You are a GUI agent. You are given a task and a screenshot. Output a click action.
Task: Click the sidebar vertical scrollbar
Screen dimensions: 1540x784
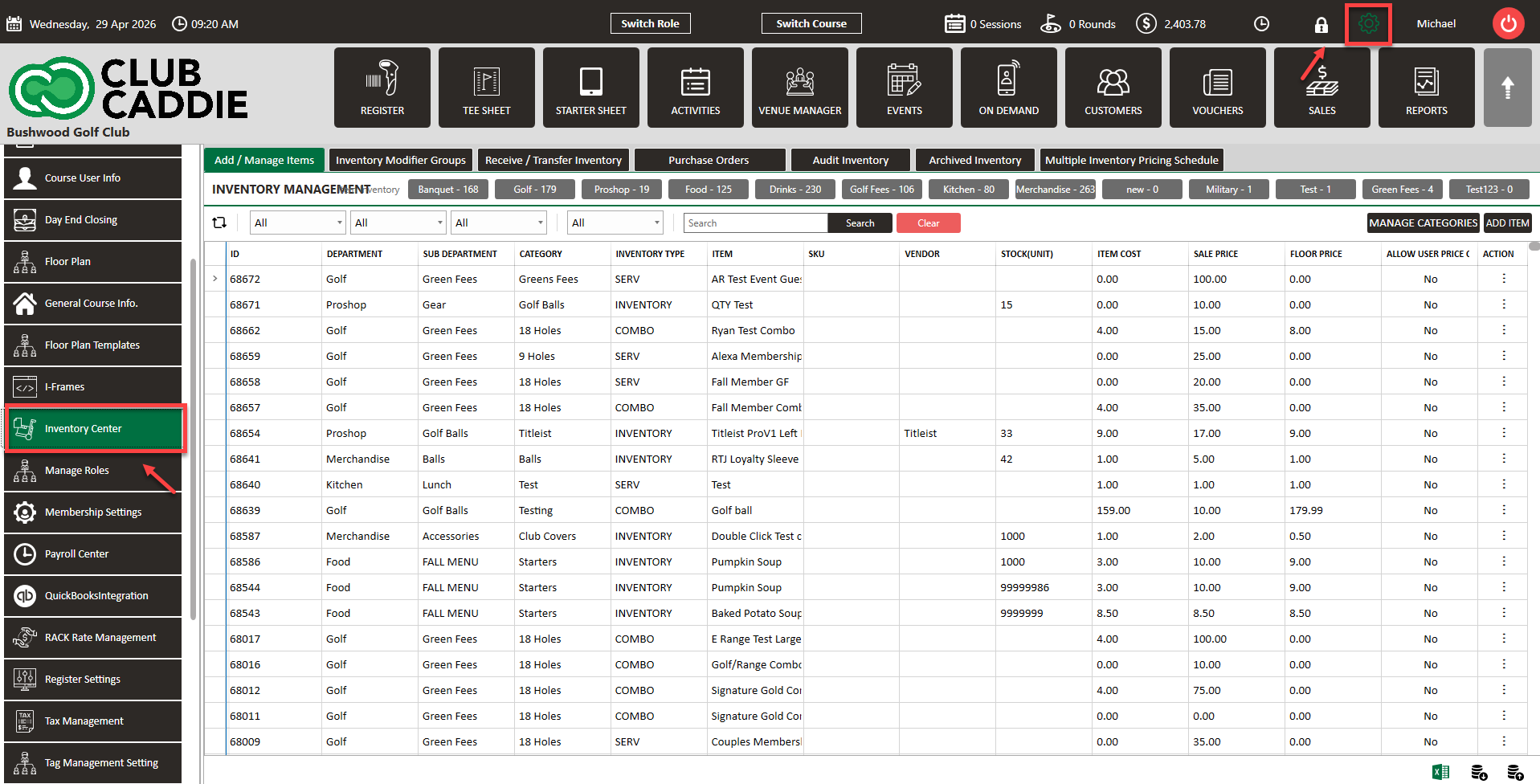[194, 439]
